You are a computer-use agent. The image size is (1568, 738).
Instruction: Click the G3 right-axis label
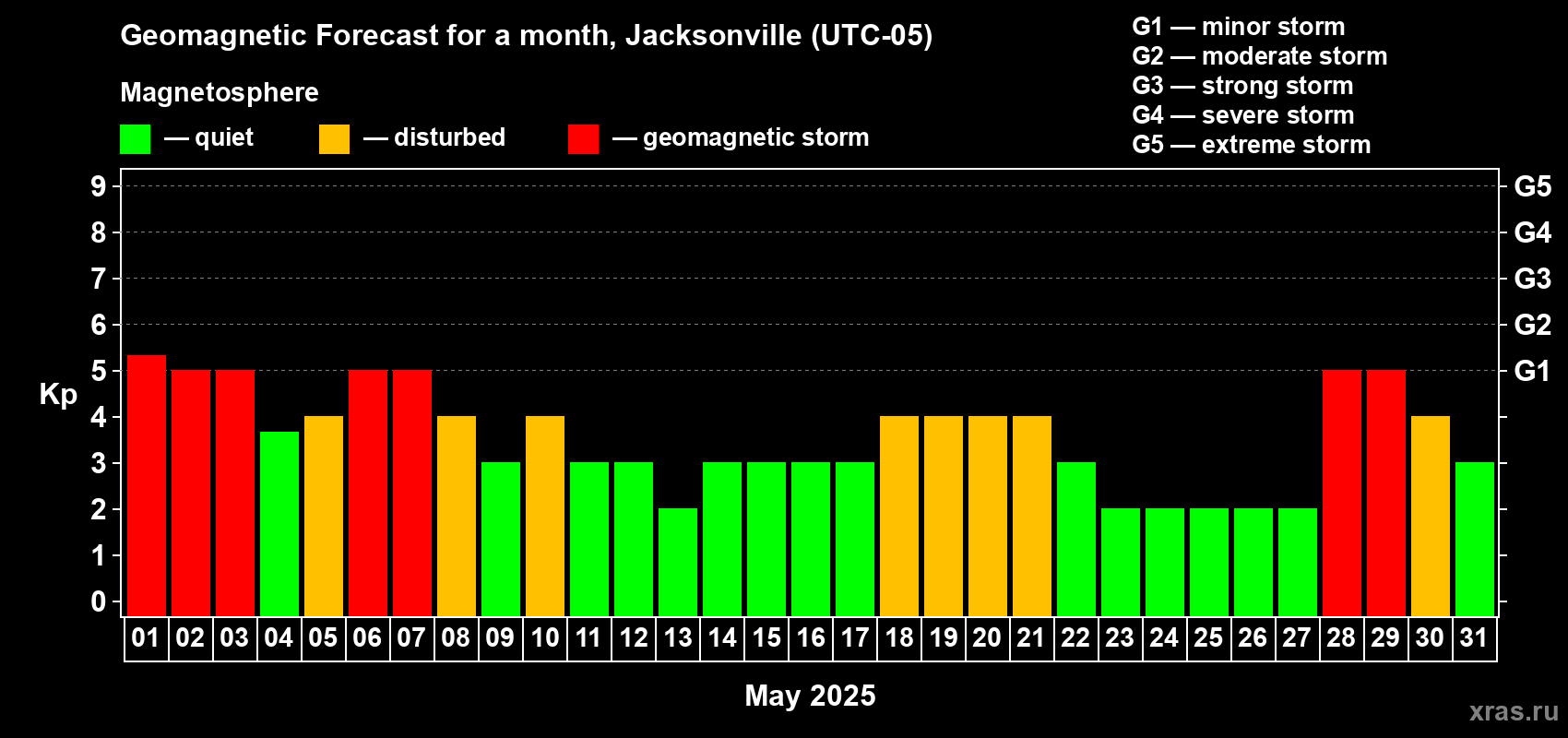[x=1533, y=280]
